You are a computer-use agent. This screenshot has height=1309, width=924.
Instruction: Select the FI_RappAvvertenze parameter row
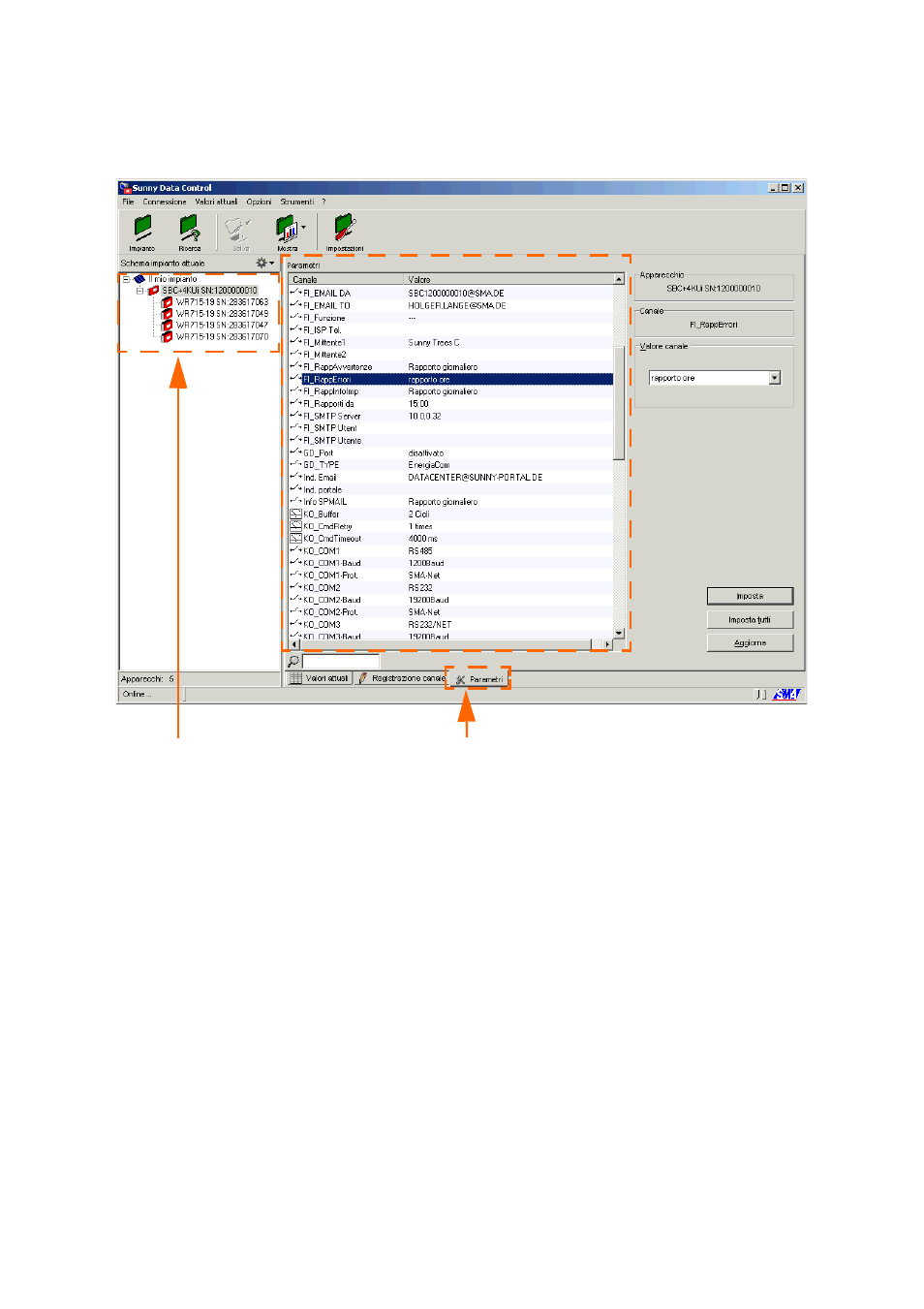click(450, 367)
